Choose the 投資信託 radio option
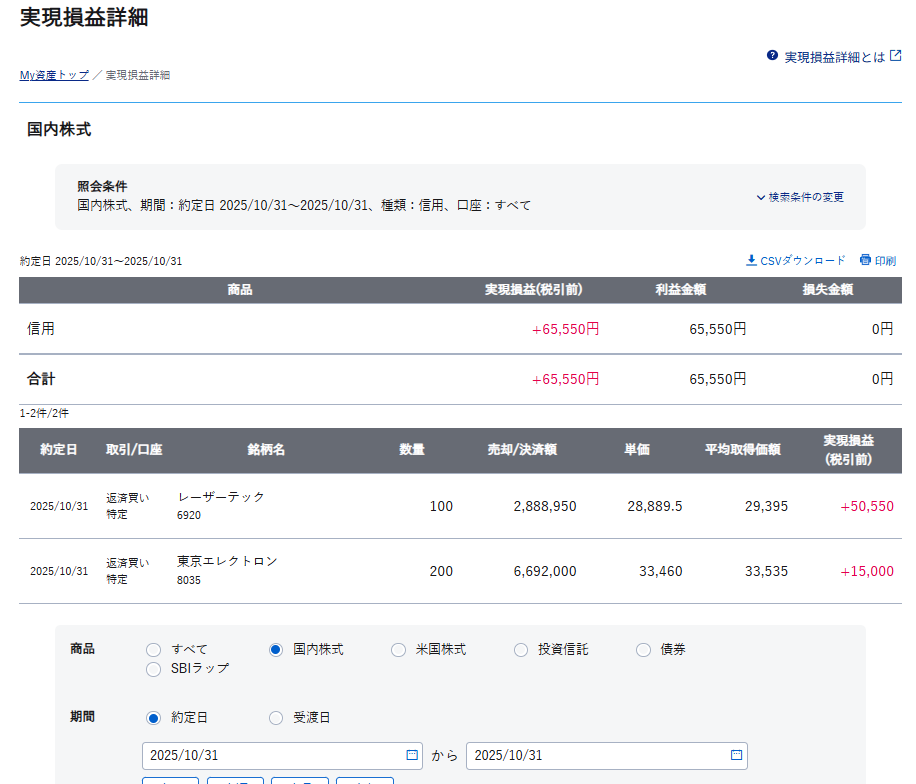Image resolution: width=916 pixels, height=784 pixels. 521,650
